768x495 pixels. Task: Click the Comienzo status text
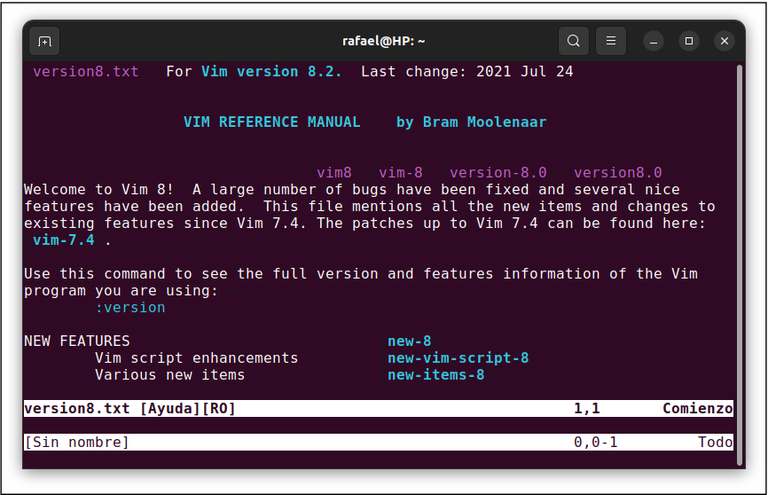coord(697,408)
